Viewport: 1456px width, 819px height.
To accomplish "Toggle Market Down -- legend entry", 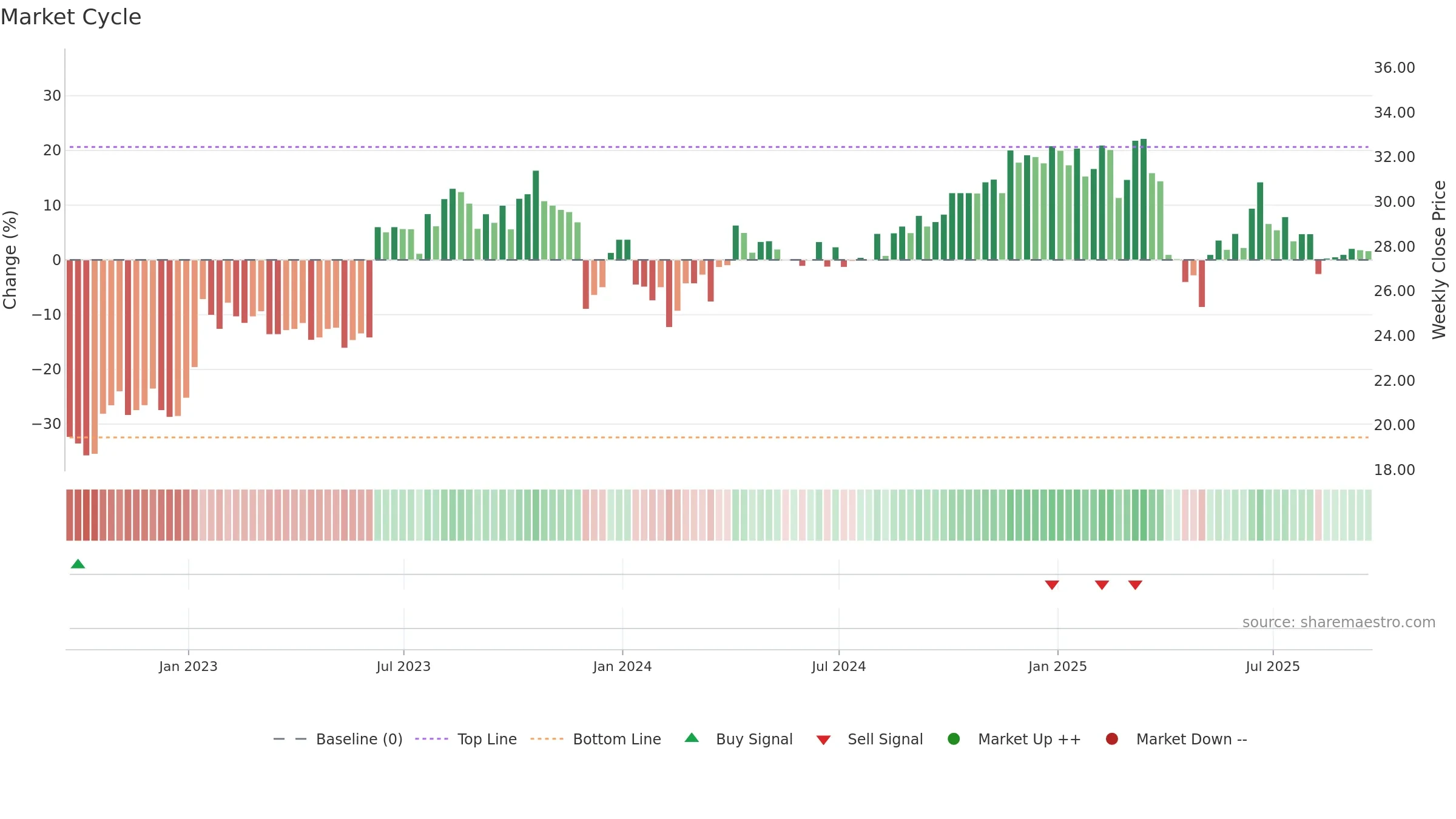I will click(1176, 739).
